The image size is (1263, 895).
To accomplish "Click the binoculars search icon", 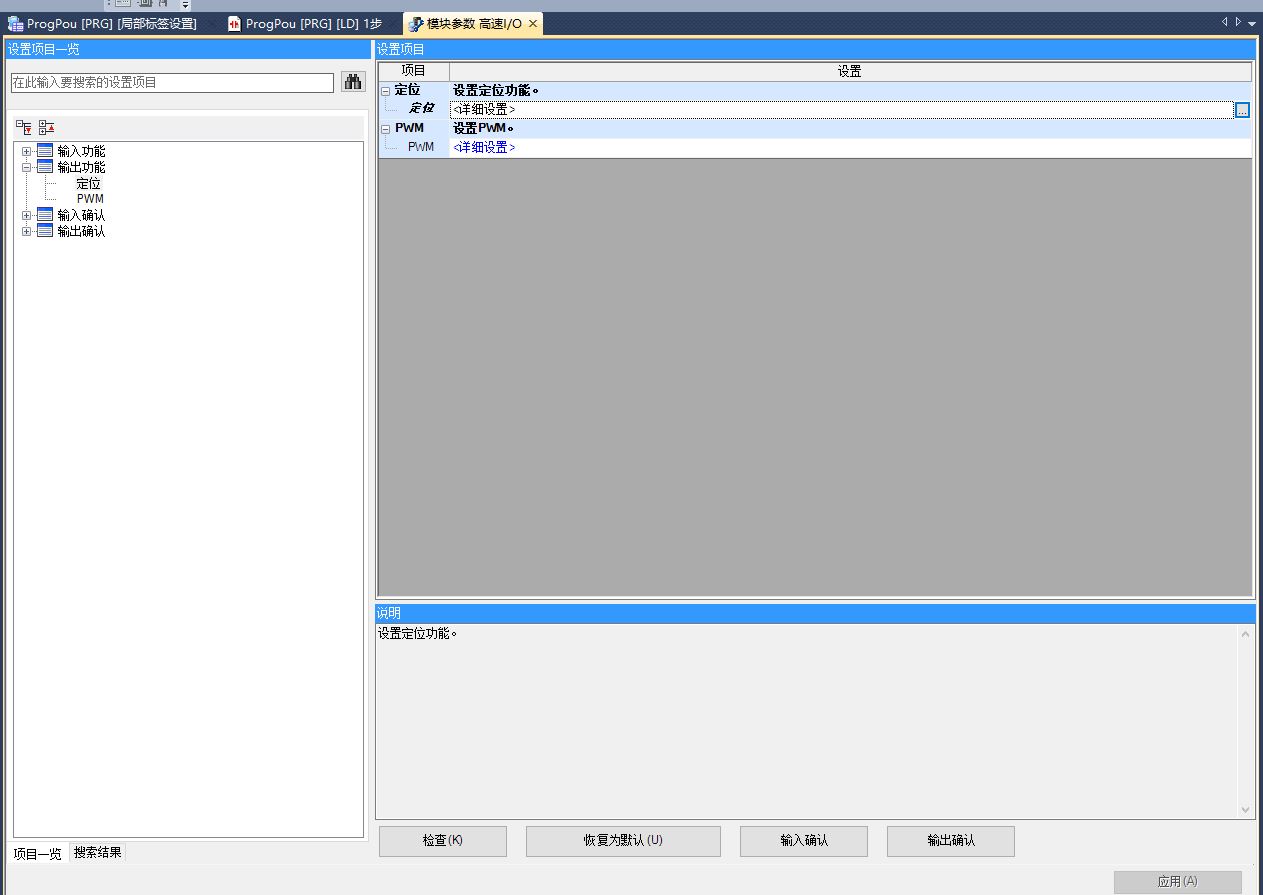I will pyautogui.click(x=353, y=82).
